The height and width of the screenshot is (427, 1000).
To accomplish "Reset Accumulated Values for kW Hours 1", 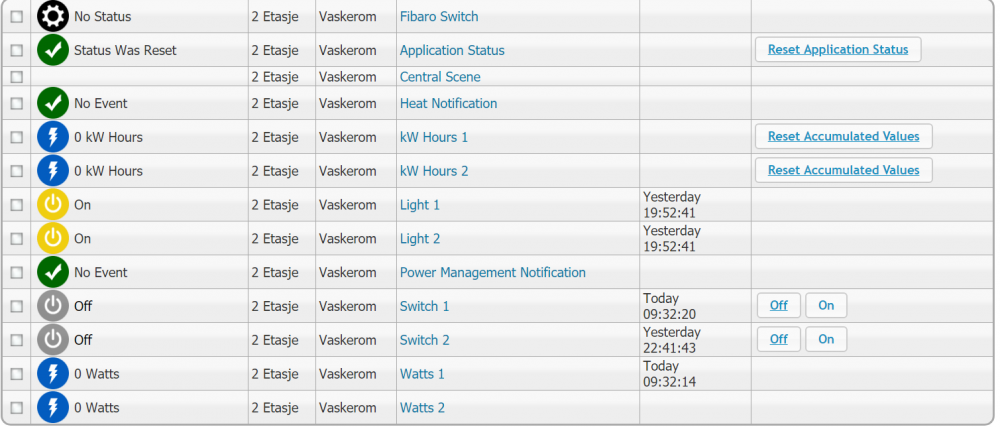I will (x=843, y=136).
